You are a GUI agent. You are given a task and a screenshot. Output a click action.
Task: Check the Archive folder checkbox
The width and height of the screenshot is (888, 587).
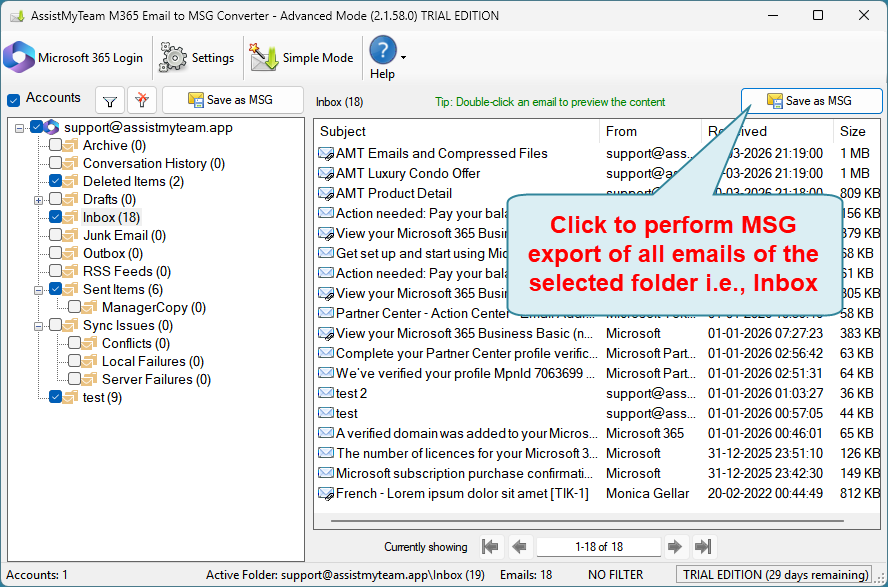(x=56, y=145)
